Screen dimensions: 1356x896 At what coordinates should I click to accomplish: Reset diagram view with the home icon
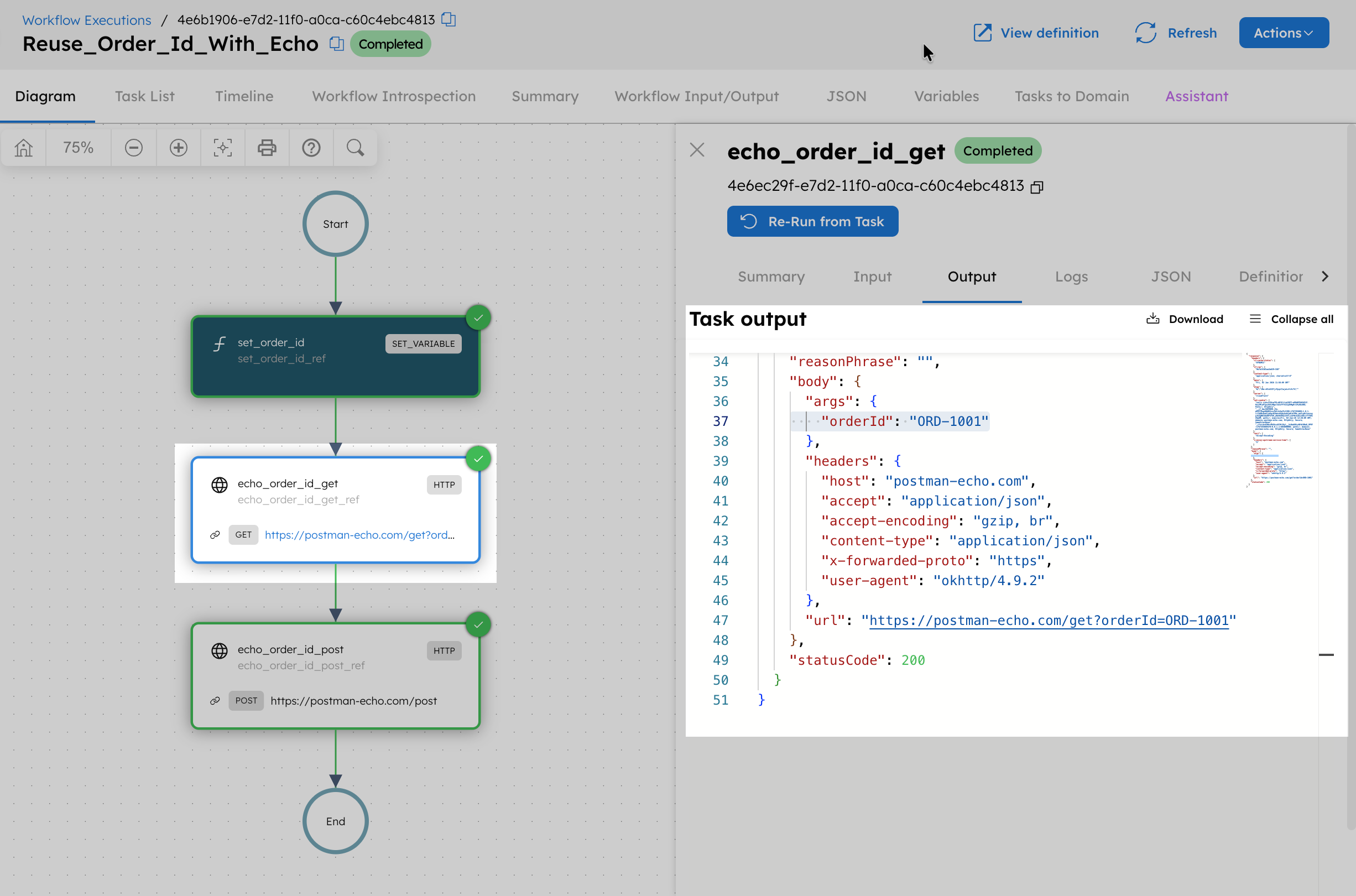pyautogui.click(x=23, y=148)
